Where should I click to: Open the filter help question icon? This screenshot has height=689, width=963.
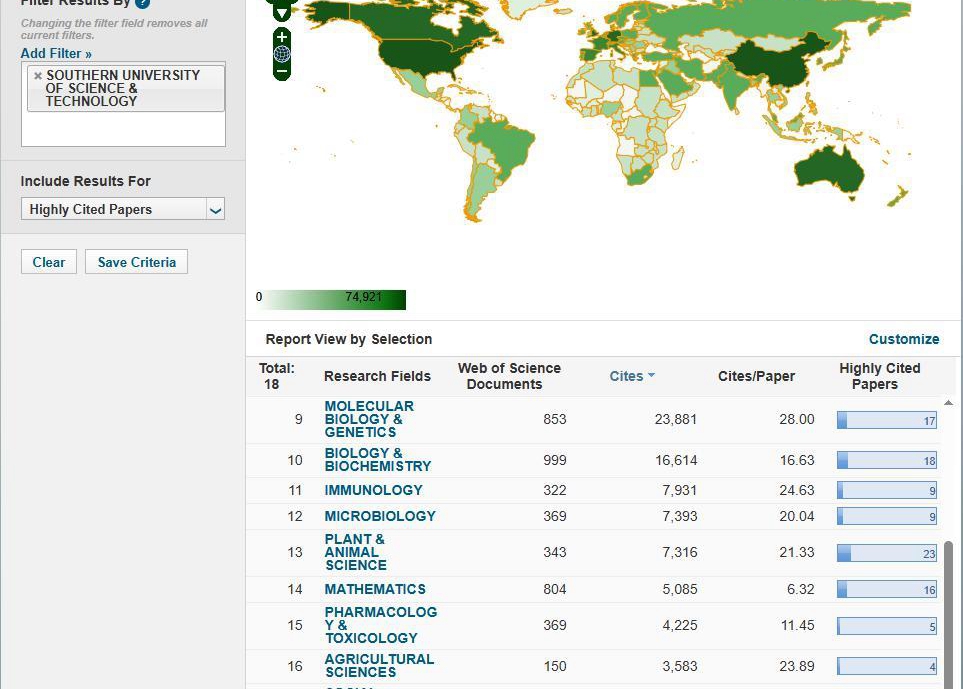pos(142,2)
